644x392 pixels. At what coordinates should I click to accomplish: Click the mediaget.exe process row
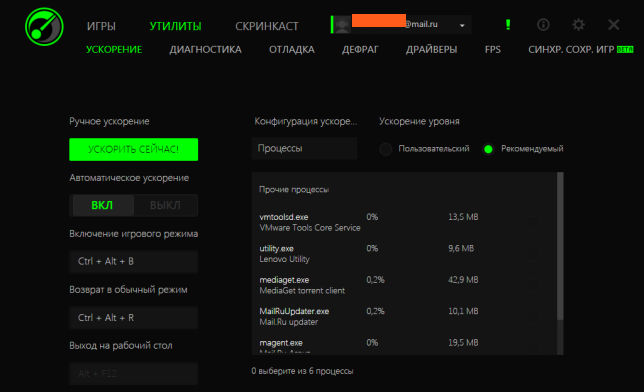pos(405,285)
